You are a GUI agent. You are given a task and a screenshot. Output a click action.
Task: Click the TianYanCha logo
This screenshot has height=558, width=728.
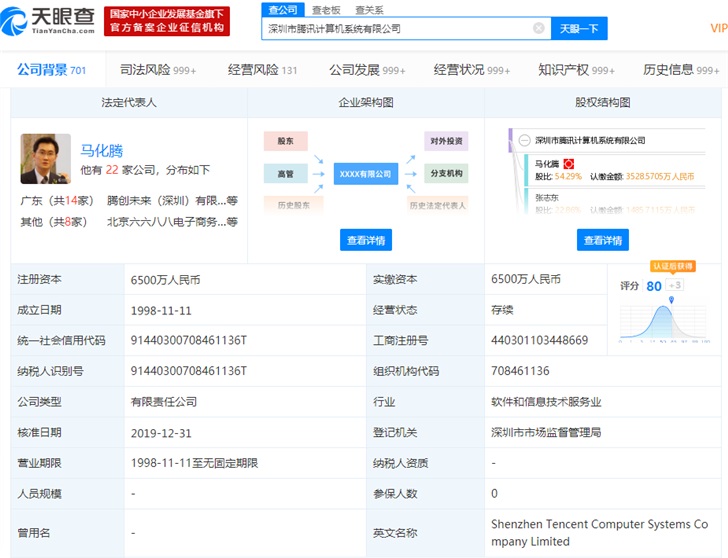tap(47, 20)
